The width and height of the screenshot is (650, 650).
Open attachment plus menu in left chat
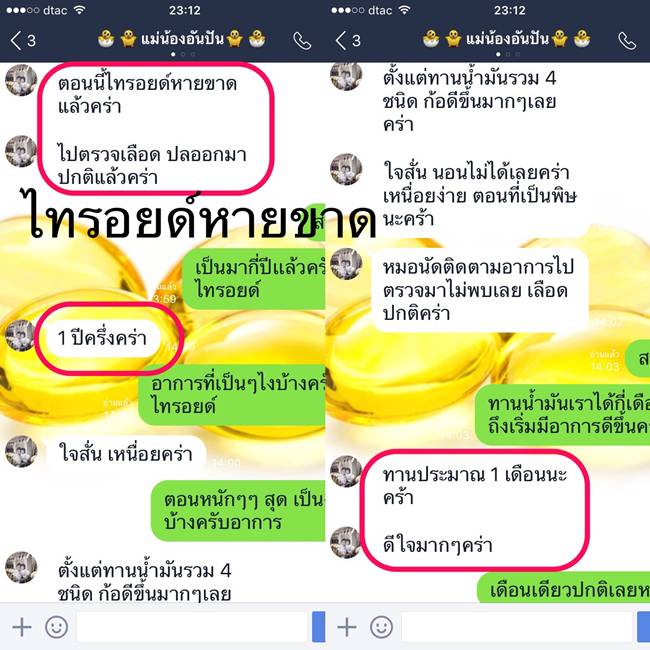point(22,627)
